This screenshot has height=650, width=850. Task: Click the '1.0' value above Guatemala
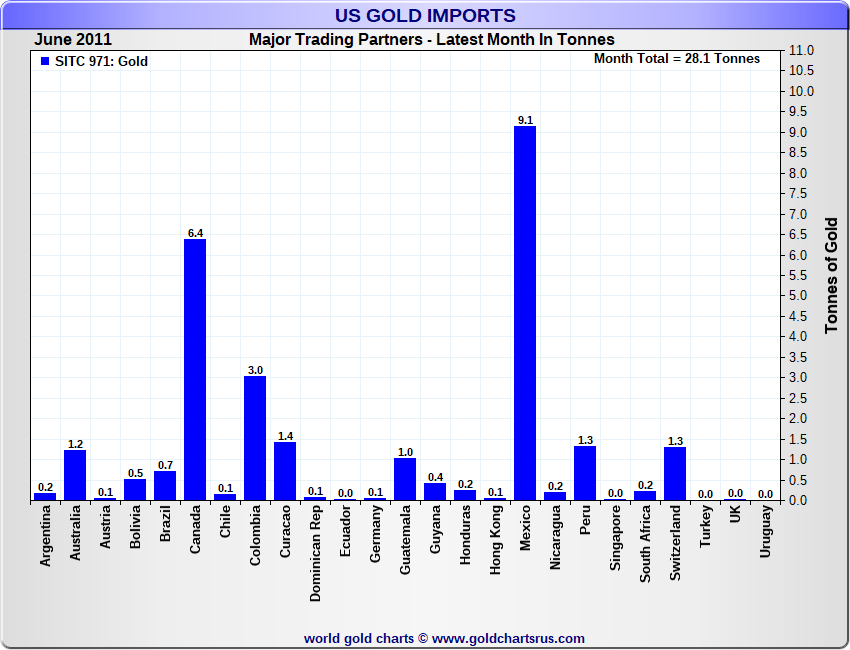coord(405,452)
